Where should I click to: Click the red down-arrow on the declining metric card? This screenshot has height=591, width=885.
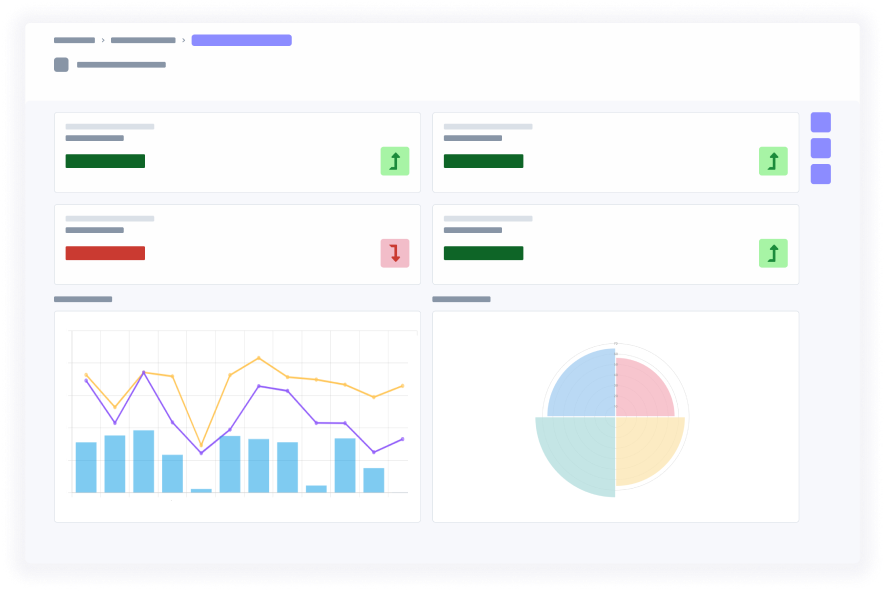pos(395,254)
